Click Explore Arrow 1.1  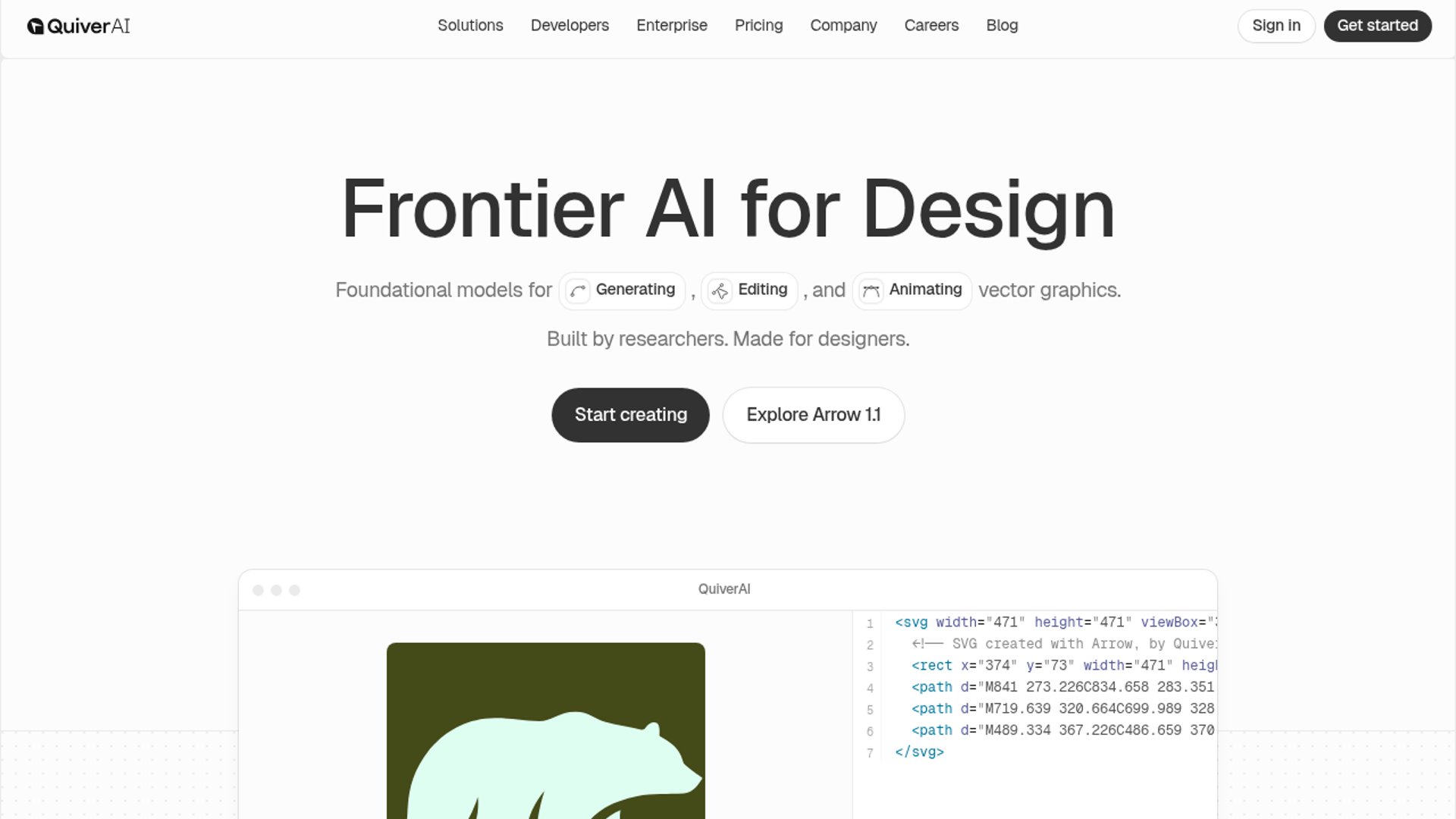(x=814, y=415)
